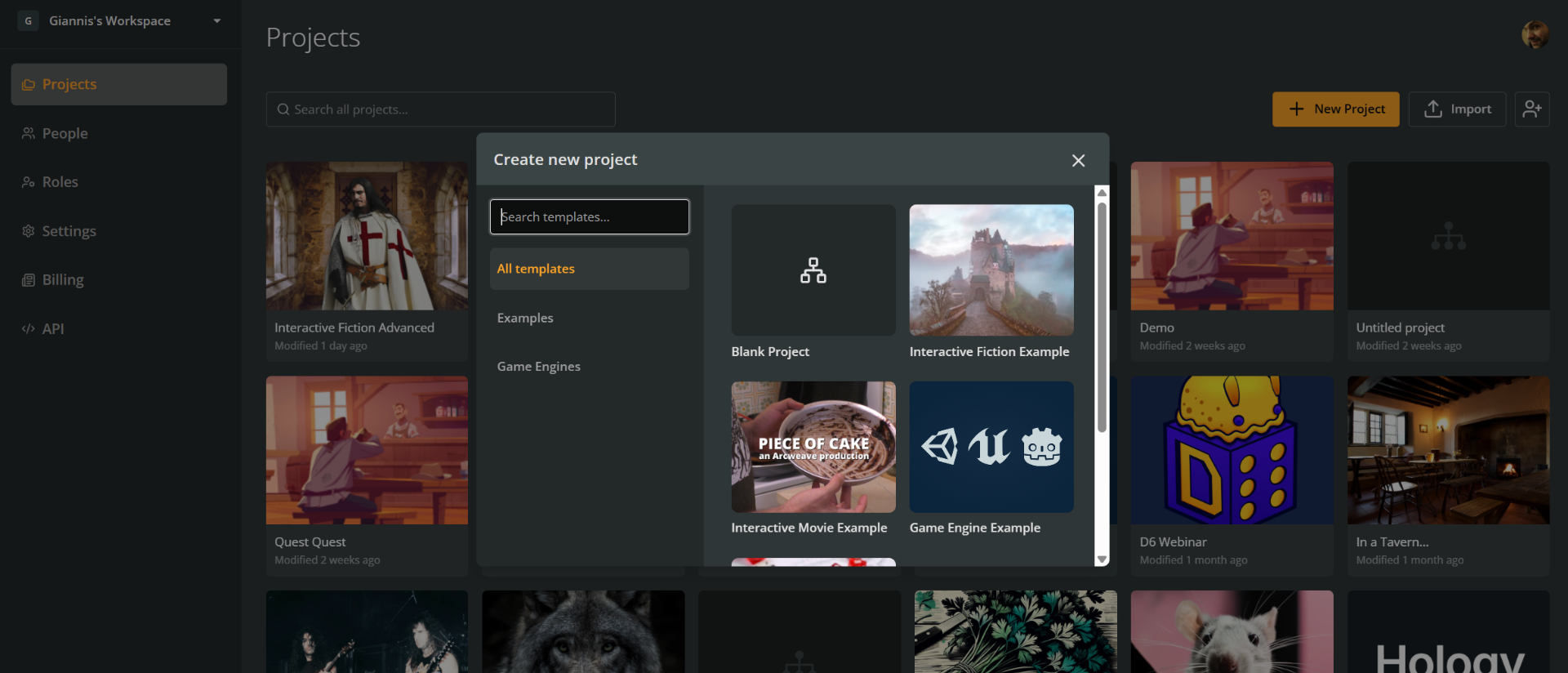The image size is (1568, 673).
Task: Click the New Project button
Action: 1336,109
